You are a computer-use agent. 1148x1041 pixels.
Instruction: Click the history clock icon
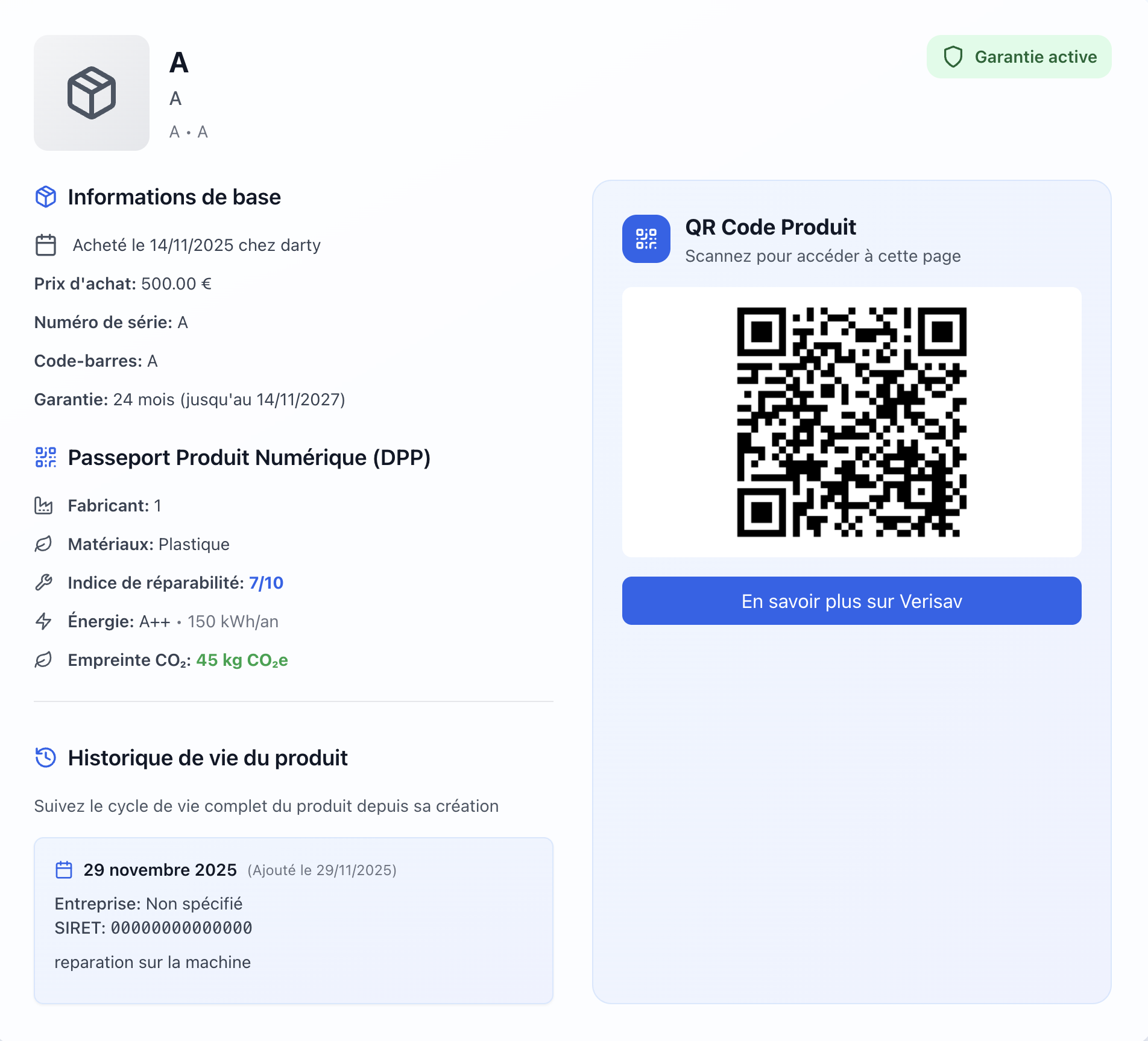click(46, 758)
